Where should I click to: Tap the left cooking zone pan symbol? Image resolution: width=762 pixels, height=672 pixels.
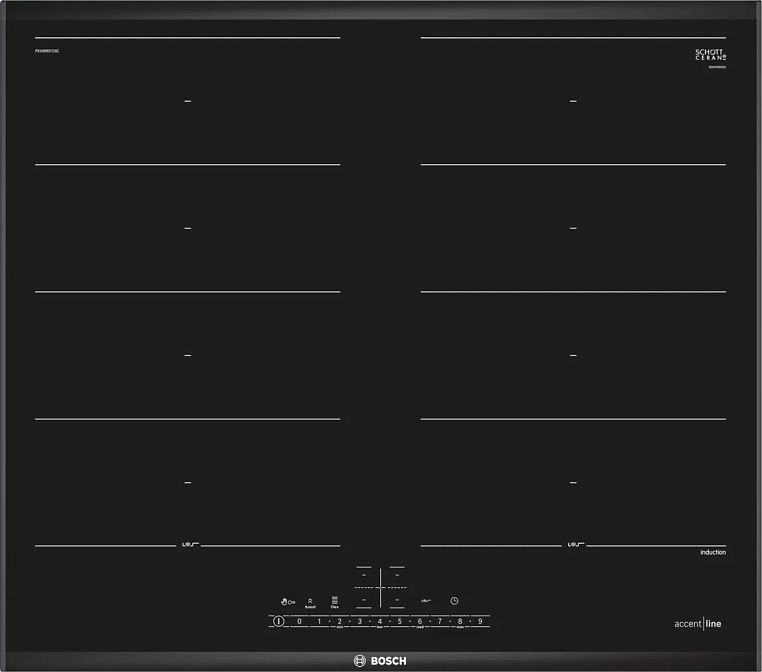[188, 545]
